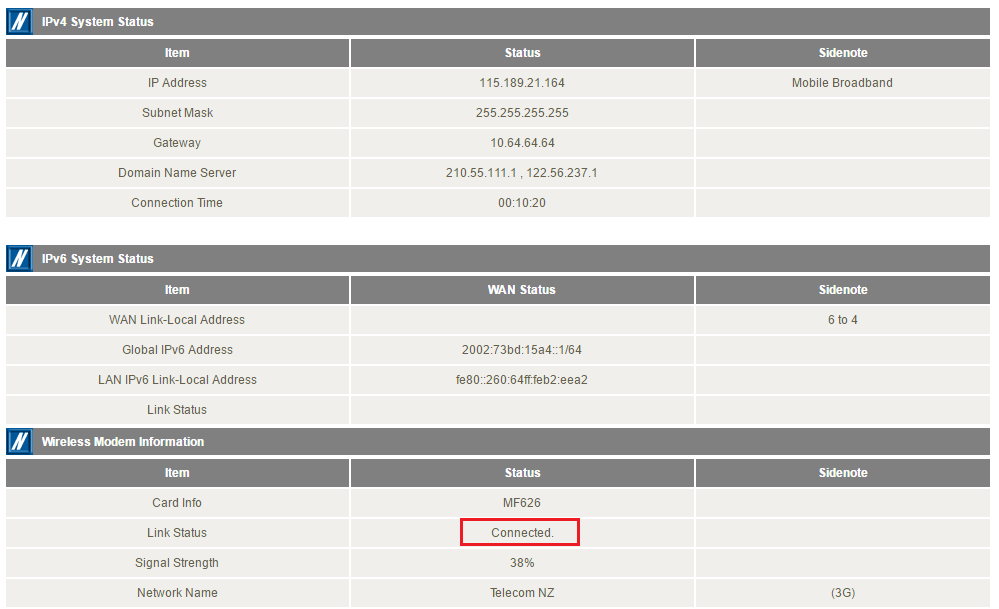The image size is (999, 609).
Task: Click the WAN Link-Local Address label
Action: click(x=177, y=320)
